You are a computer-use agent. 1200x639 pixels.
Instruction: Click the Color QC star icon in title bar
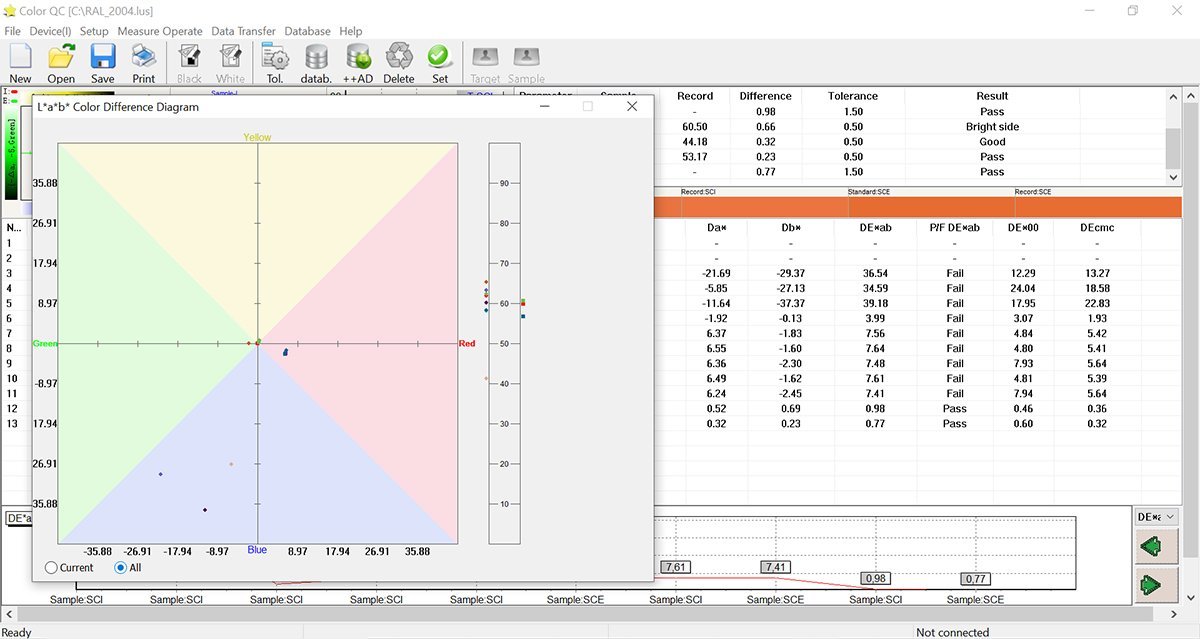[x=11, y=11]
